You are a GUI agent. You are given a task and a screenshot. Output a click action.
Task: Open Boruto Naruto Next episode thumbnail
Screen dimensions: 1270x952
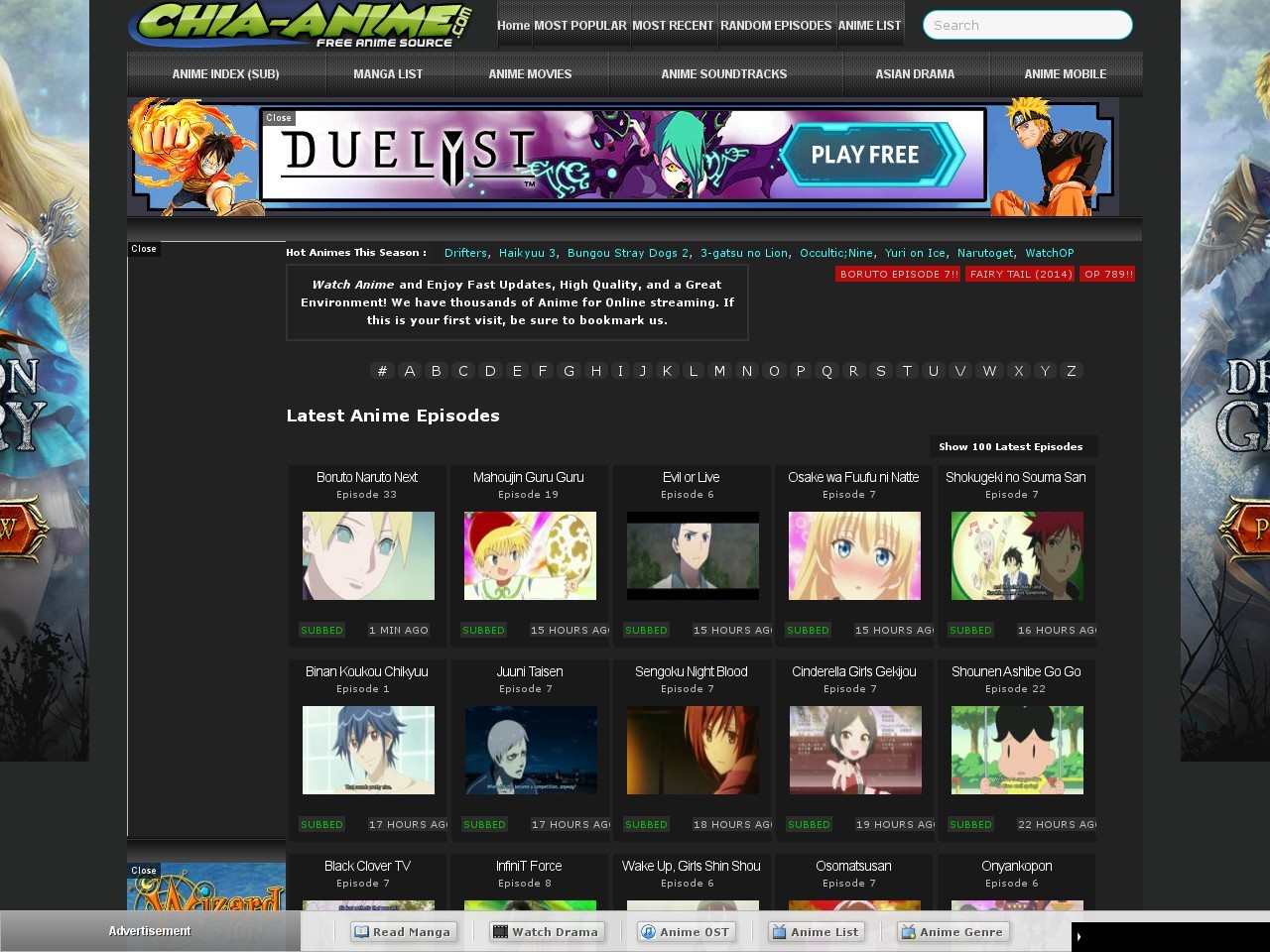368,555
